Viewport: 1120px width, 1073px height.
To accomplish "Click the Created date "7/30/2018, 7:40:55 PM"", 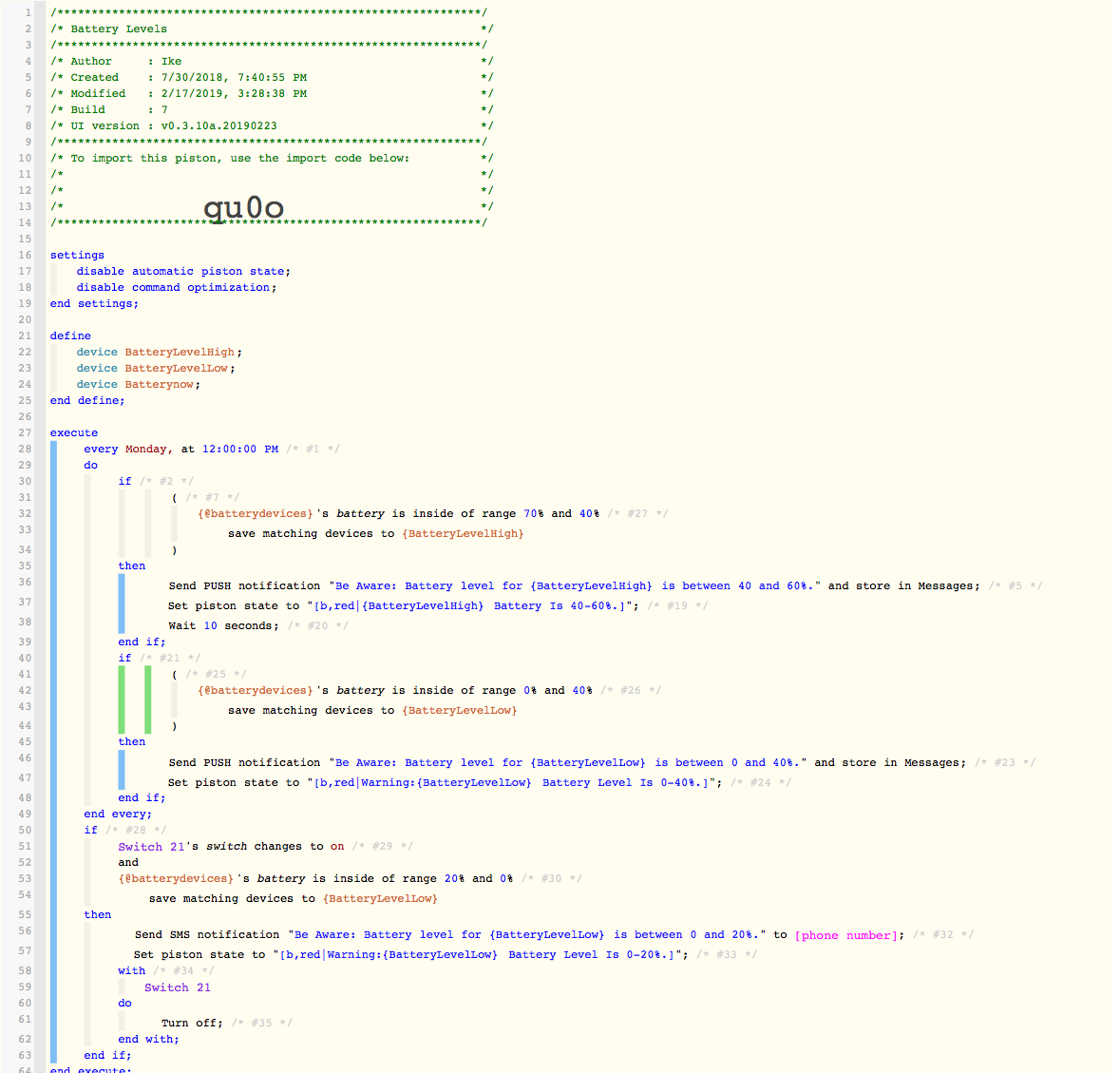I will [x=234, y=77].
